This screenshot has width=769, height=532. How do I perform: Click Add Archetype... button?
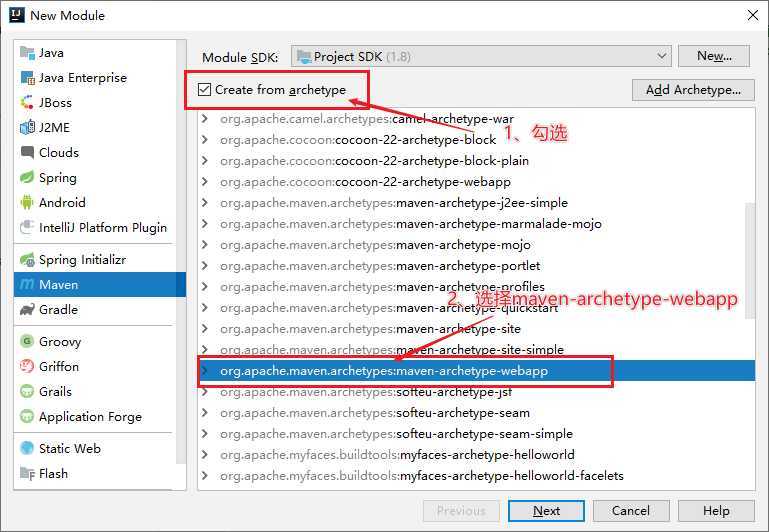693,90
